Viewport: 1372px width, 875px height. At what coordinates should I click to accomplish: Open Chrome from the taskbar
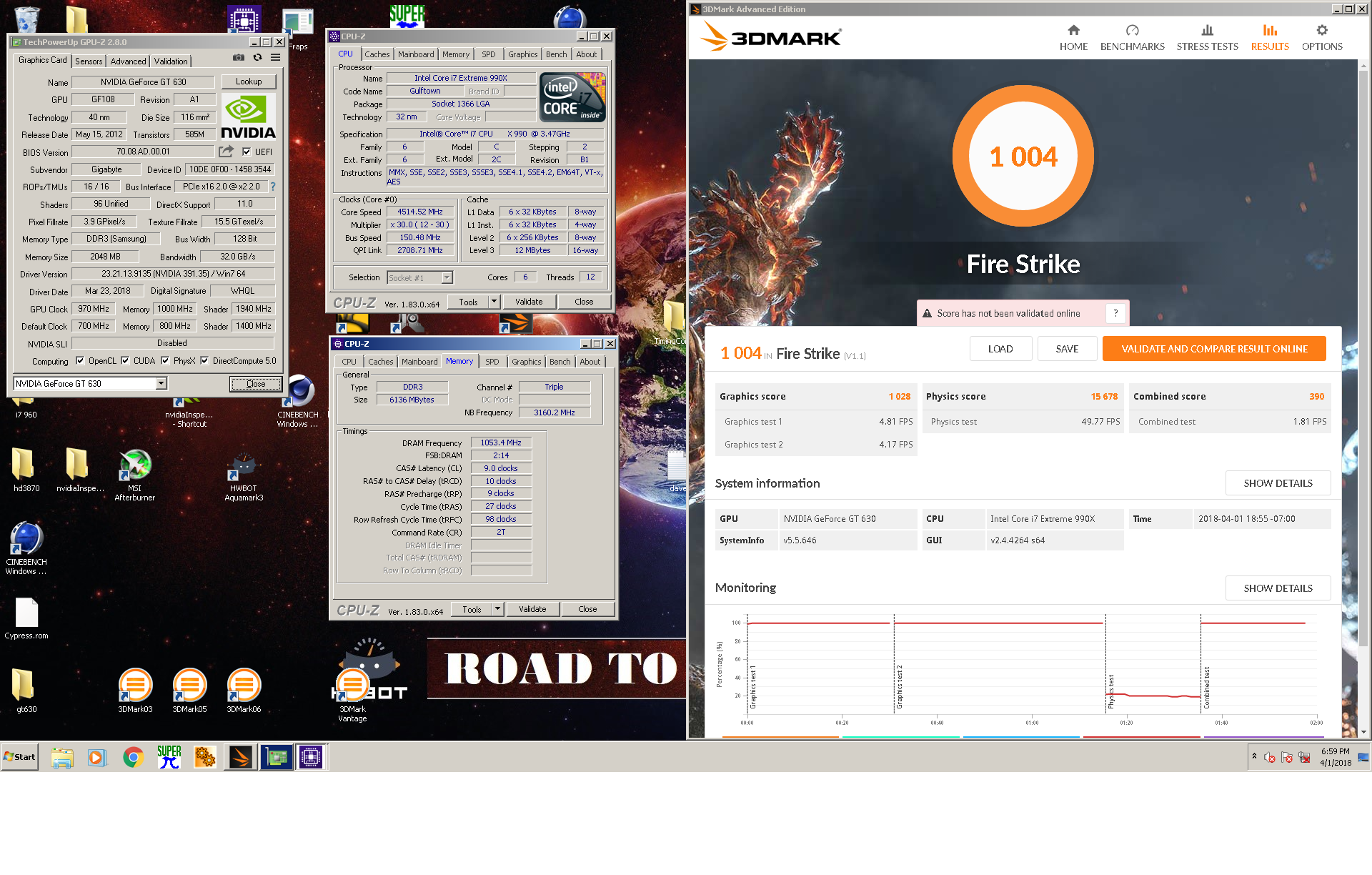[x=133, y=756]
